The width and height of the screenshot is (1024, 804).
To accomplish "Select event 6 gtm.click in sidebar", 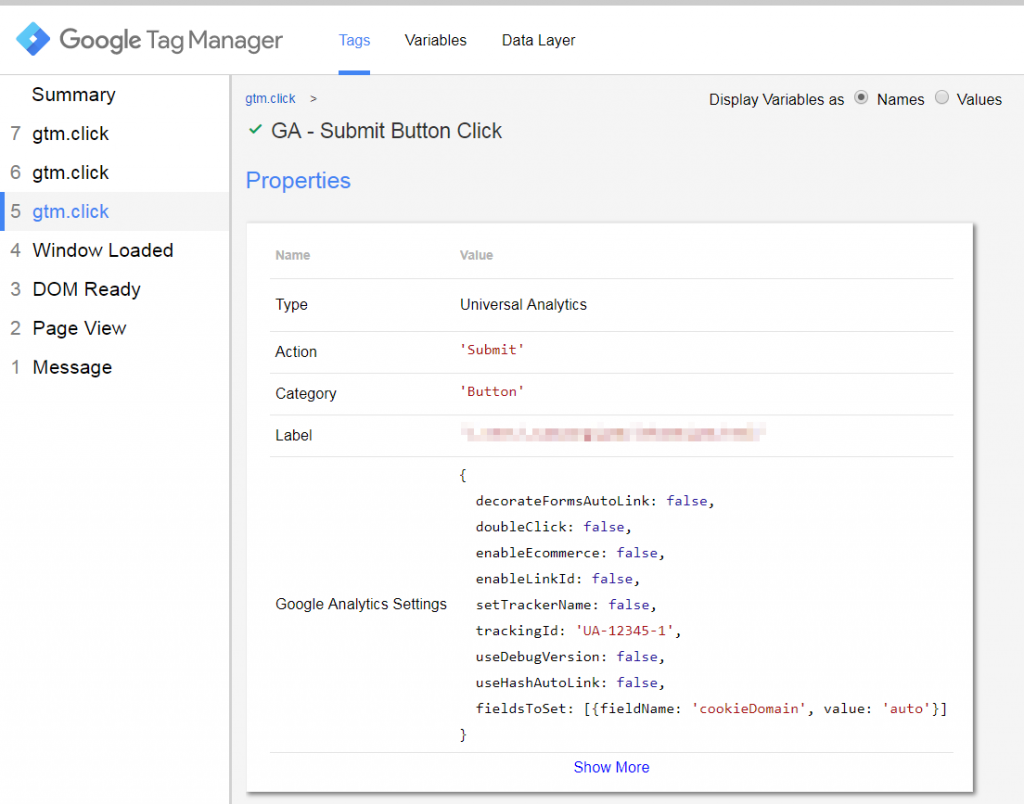I will coord(70,173).
